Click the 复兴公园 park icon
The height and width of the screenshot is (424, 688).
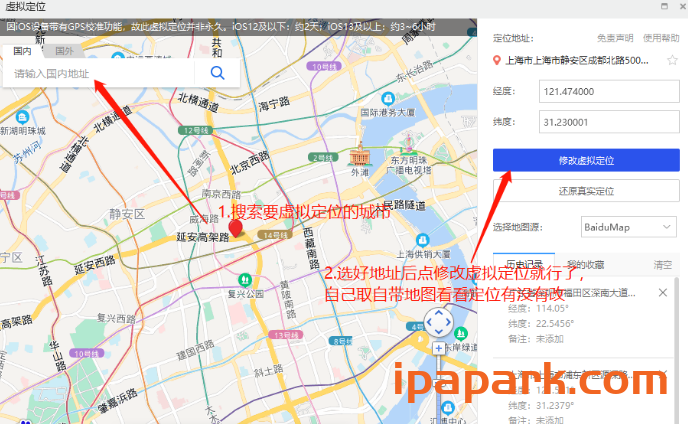click(x=245, y=279)
